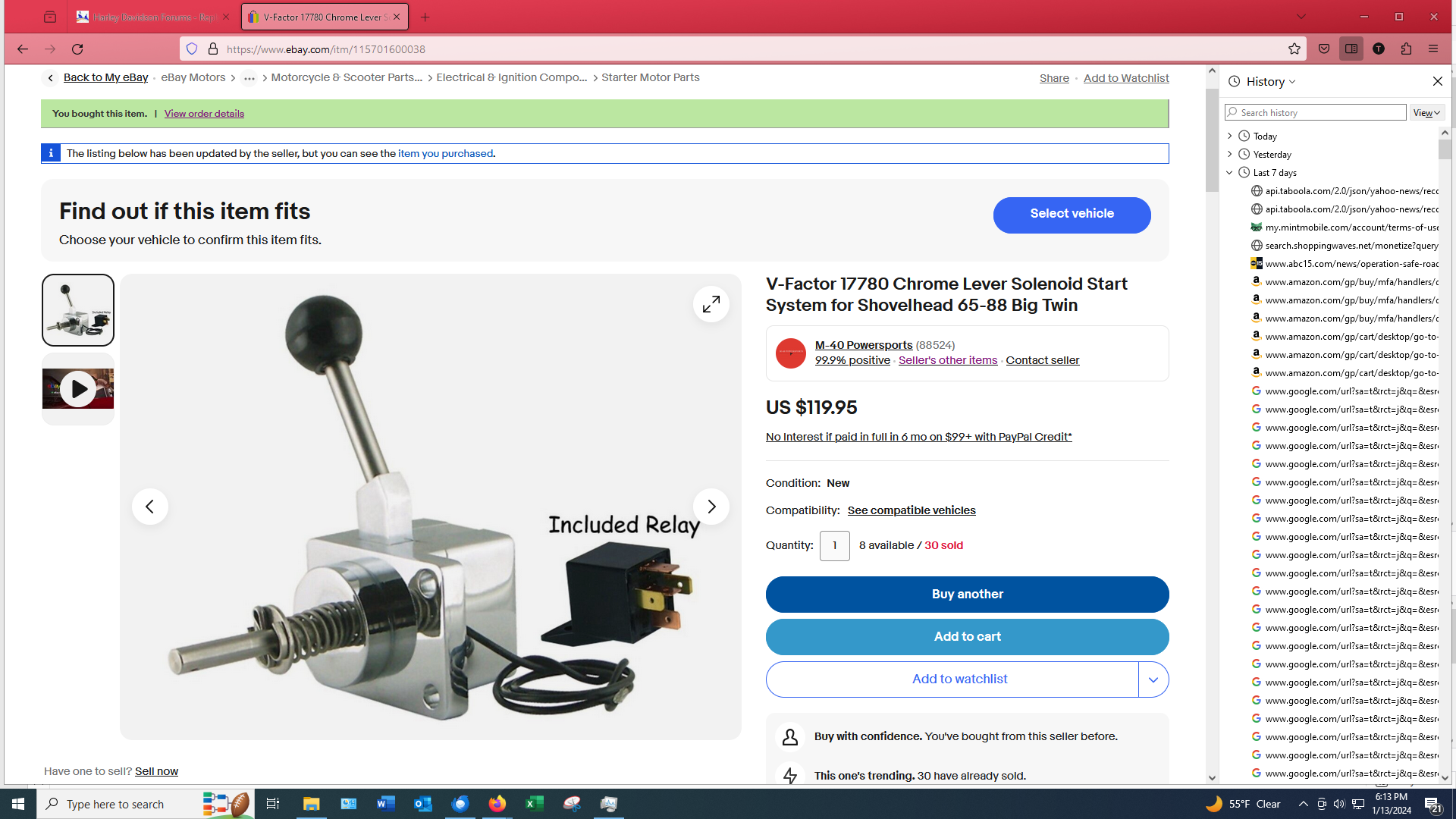Toggle the sidebar panel icon
The width and height of the screenshot is (1456, 819).
tap(1351, 49)
